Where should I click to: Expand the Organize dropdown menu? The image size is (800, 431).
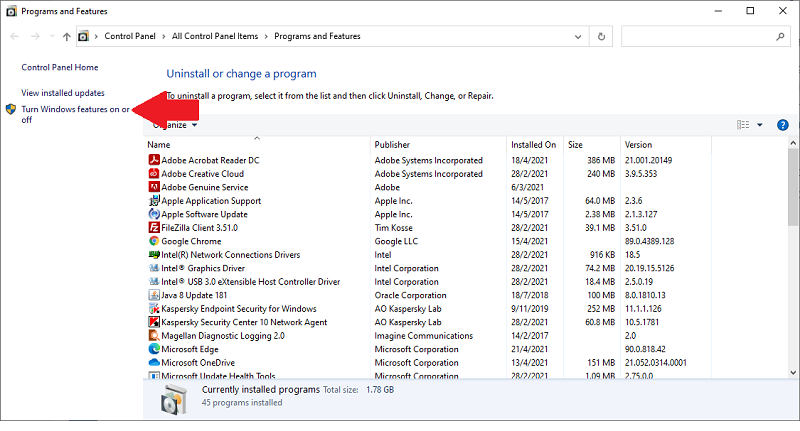(176, 125)
